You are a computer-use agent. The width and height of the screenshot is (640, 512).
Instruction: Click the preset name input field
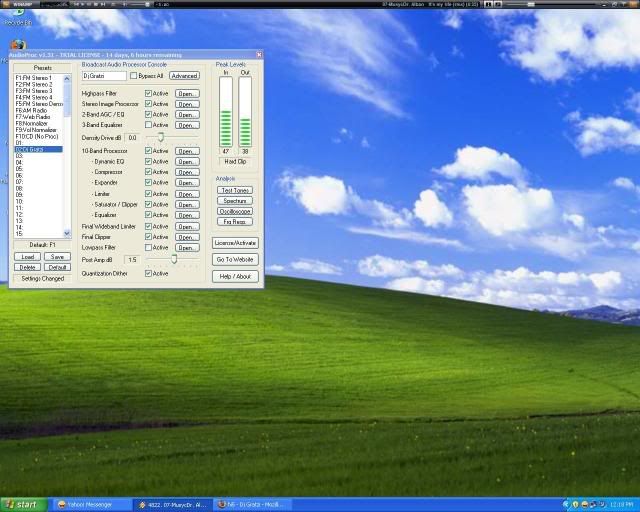pos(104,76)
